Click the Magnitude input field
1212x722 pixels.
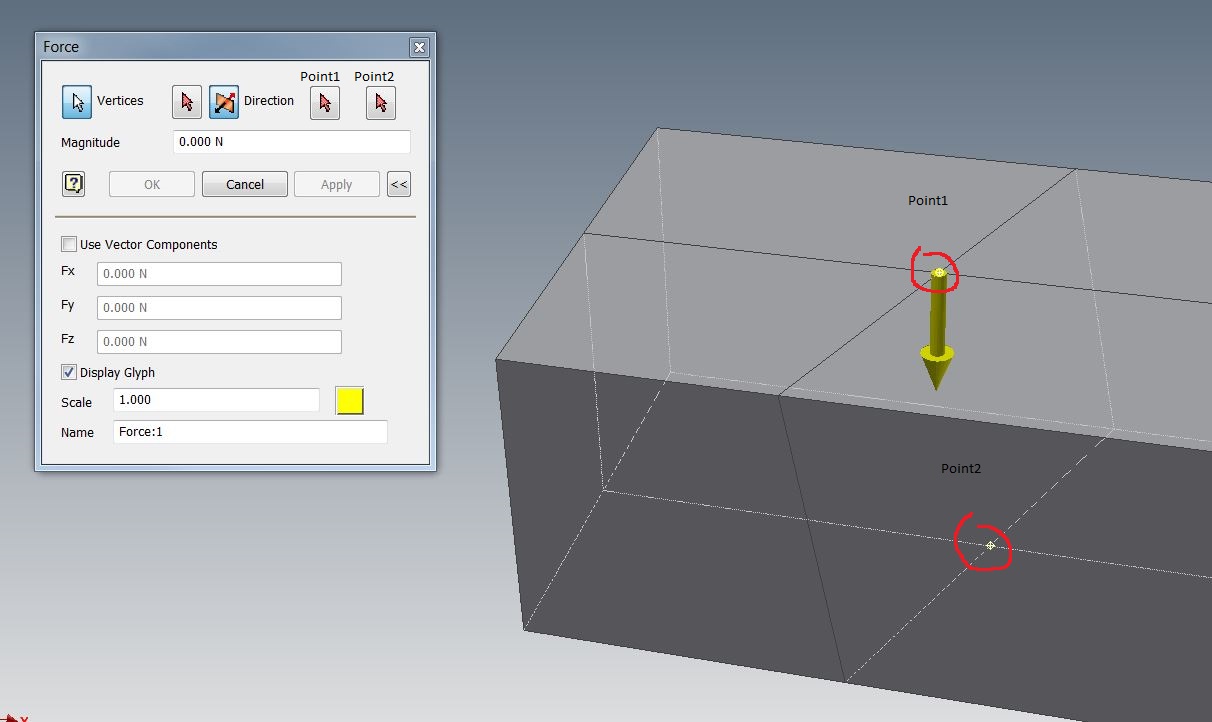(292, 142)
